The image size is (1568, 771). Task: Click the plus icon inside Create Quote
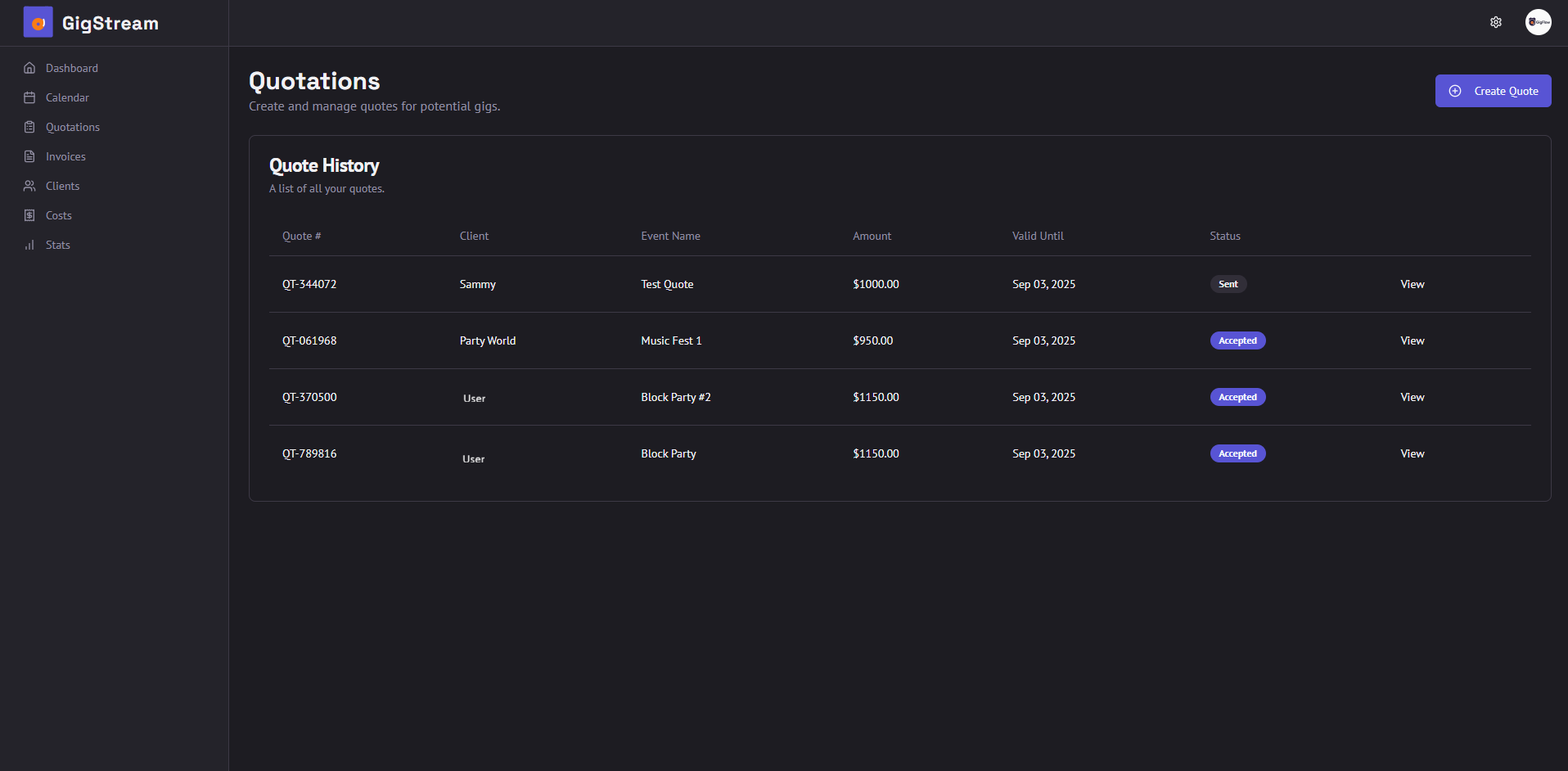pyautogui.click(x=1455, y=91)
